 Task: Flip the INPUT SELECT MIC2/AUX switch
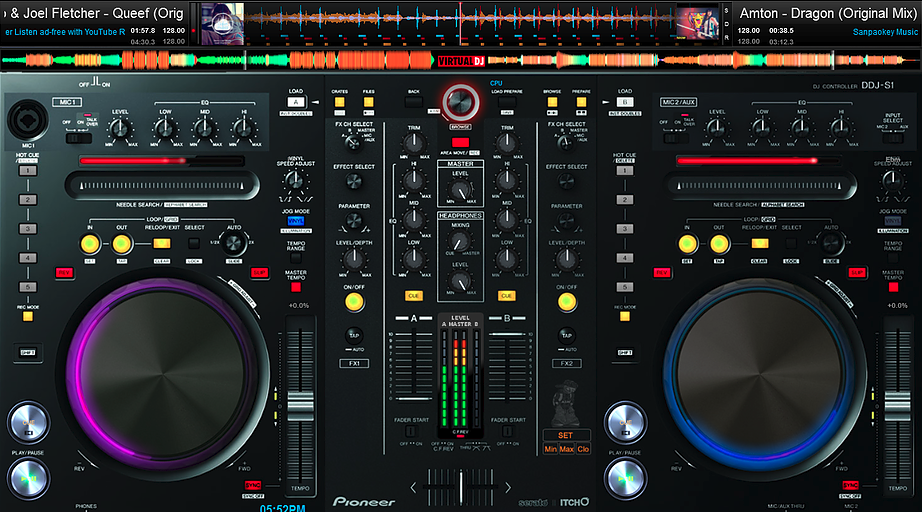click(893, 138)
